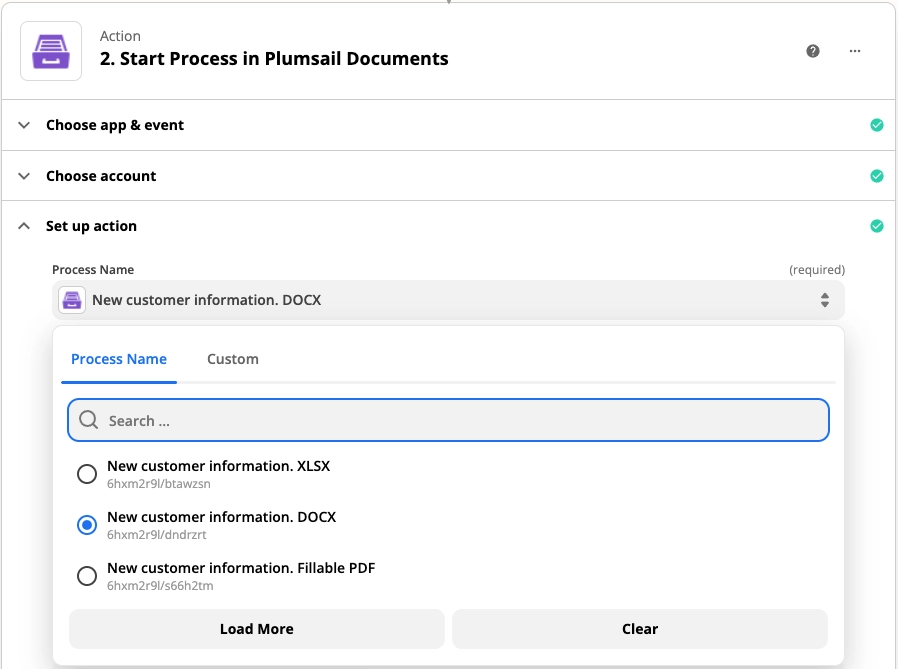The width and height of the screenshot is (898, 669).
Task: Click the (required) label text
Action: (817, 269)
